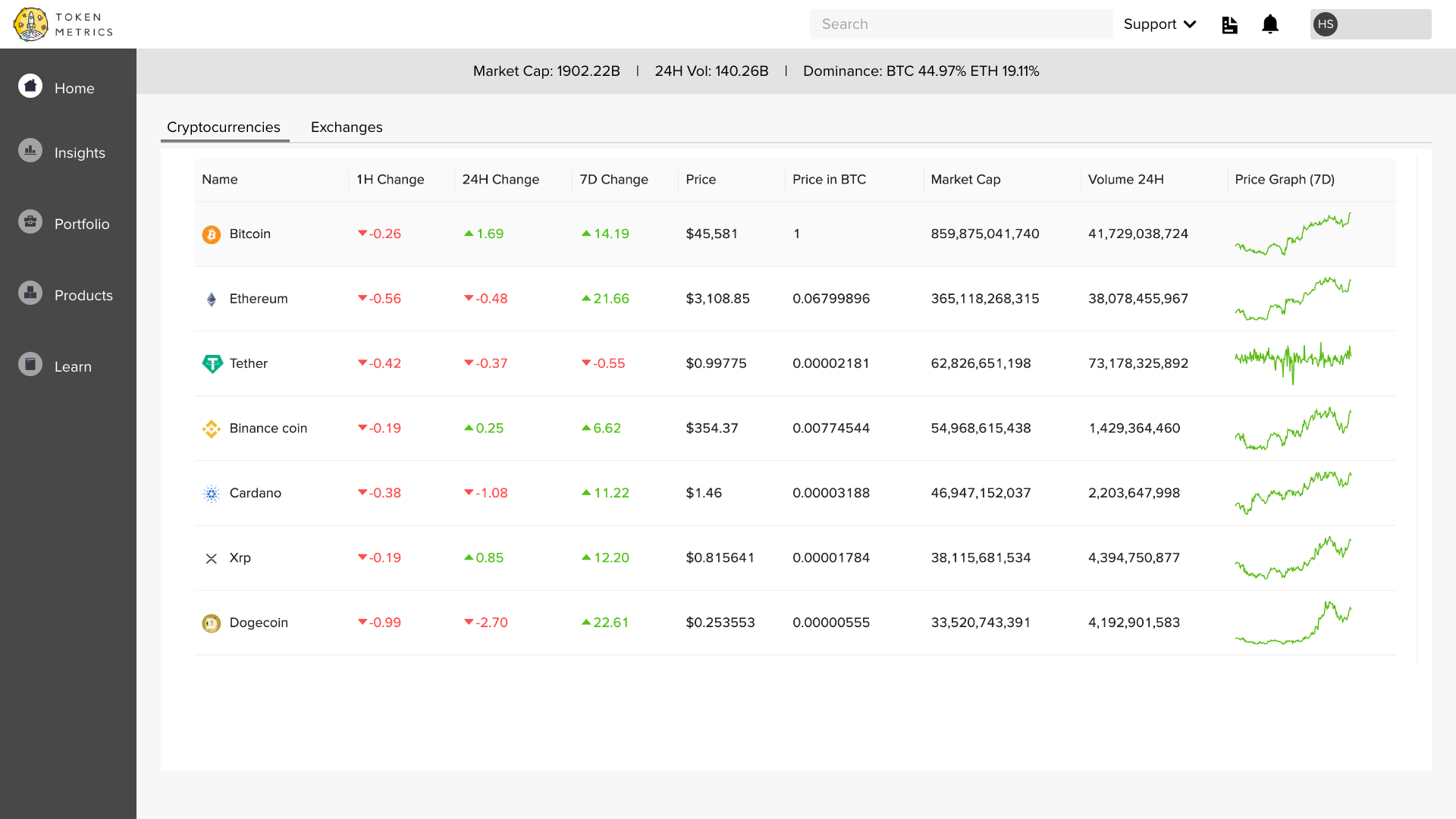Click the Bitcoin coin logo
The image size is (1456, 819).
212,234
